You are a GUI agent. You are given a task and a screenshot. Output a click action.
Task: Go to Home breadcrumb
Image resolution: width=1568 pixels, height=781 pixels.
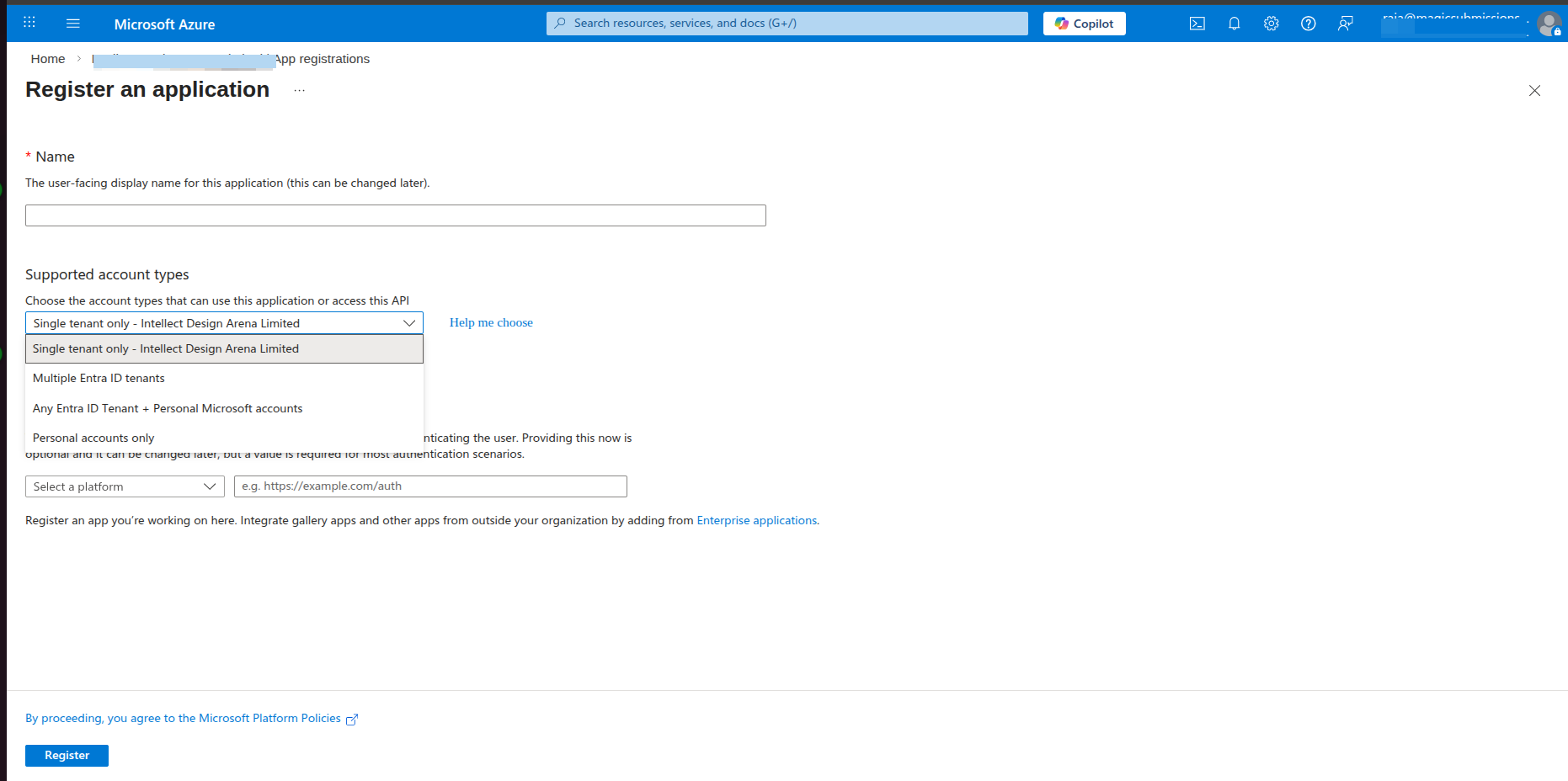pos(48,59)
